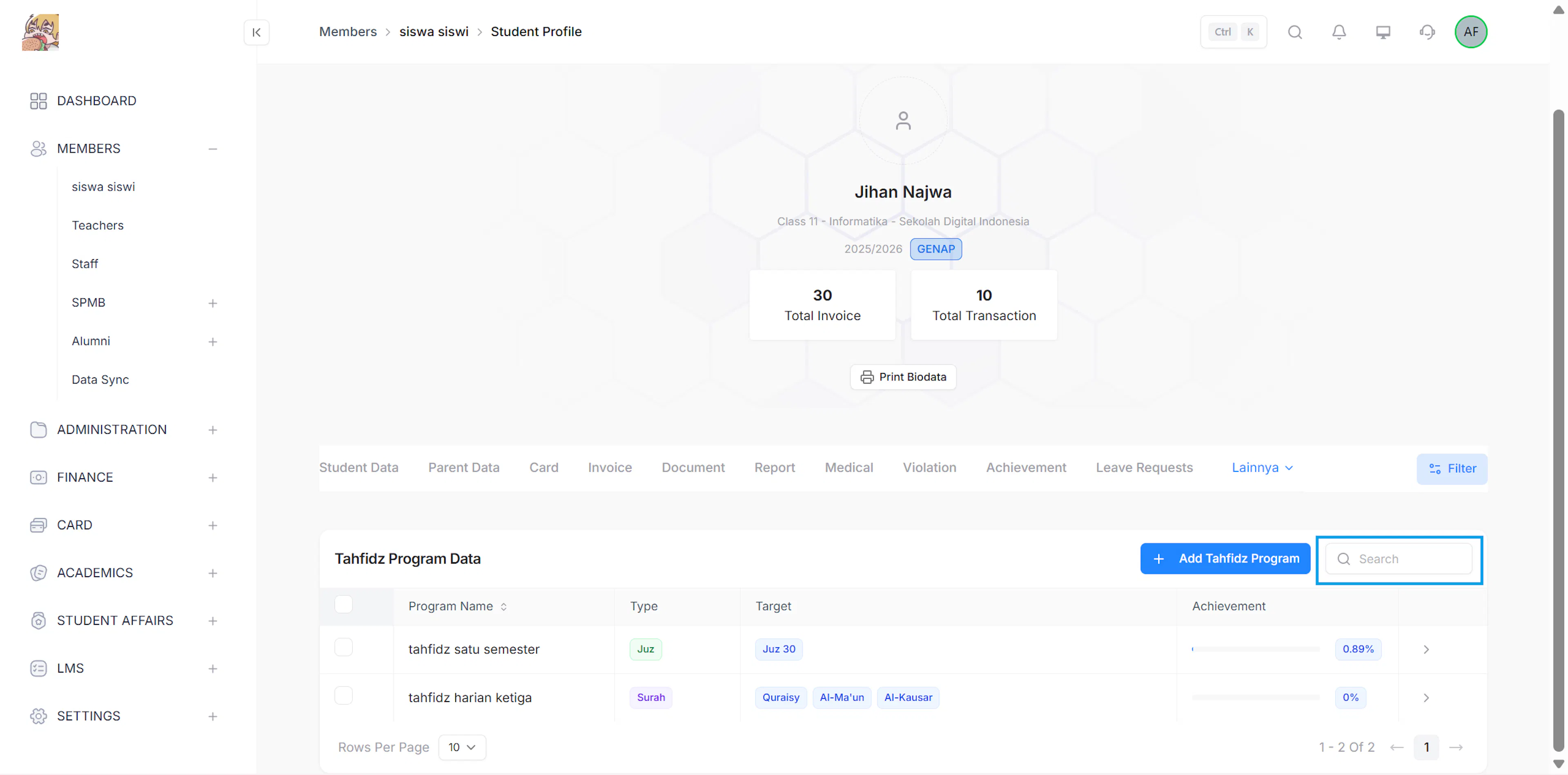The width and height of the screenshot is (1568, 775).
Task: Open Data Sync in the sidebar
Action: point(100,380)
